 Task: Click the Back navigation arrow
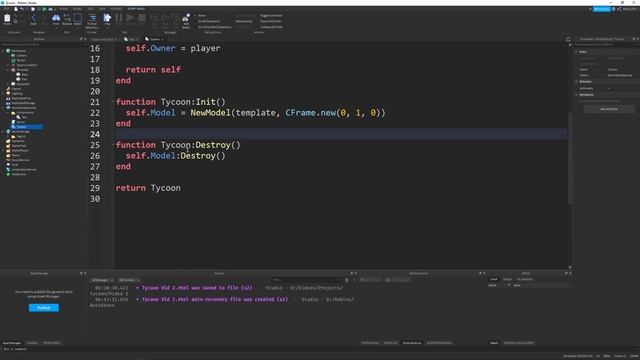coord(34,19)
